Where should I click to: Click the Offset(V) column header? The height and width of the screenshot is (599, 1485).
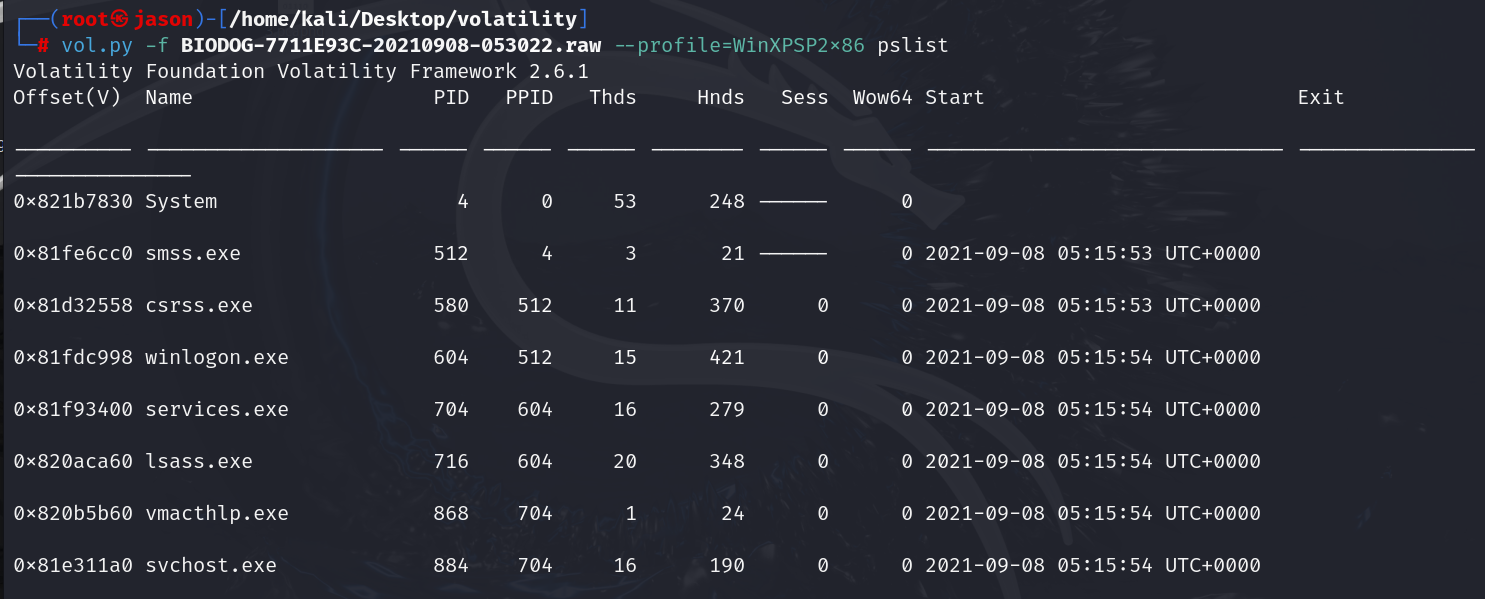[67, 98]
